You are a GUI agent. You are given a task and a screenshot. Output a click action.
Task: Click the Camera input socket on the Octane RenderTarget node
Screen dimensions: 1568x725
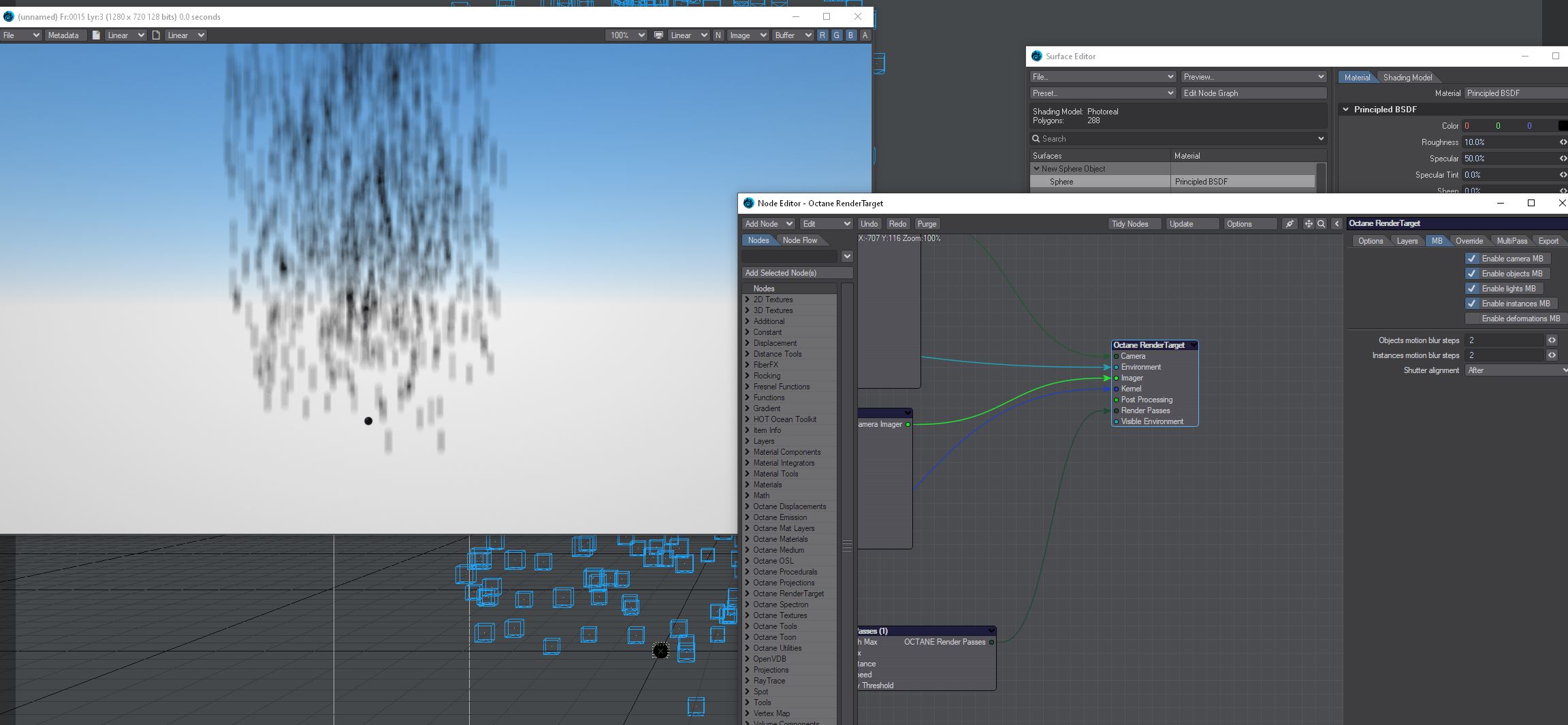coord(1116,356)
